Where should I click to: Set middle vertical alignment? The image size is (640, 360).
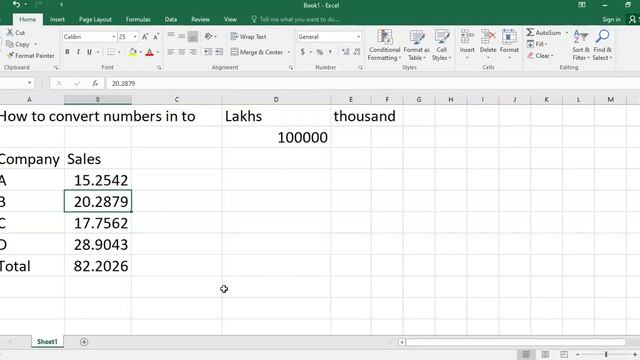click(182, 36)
